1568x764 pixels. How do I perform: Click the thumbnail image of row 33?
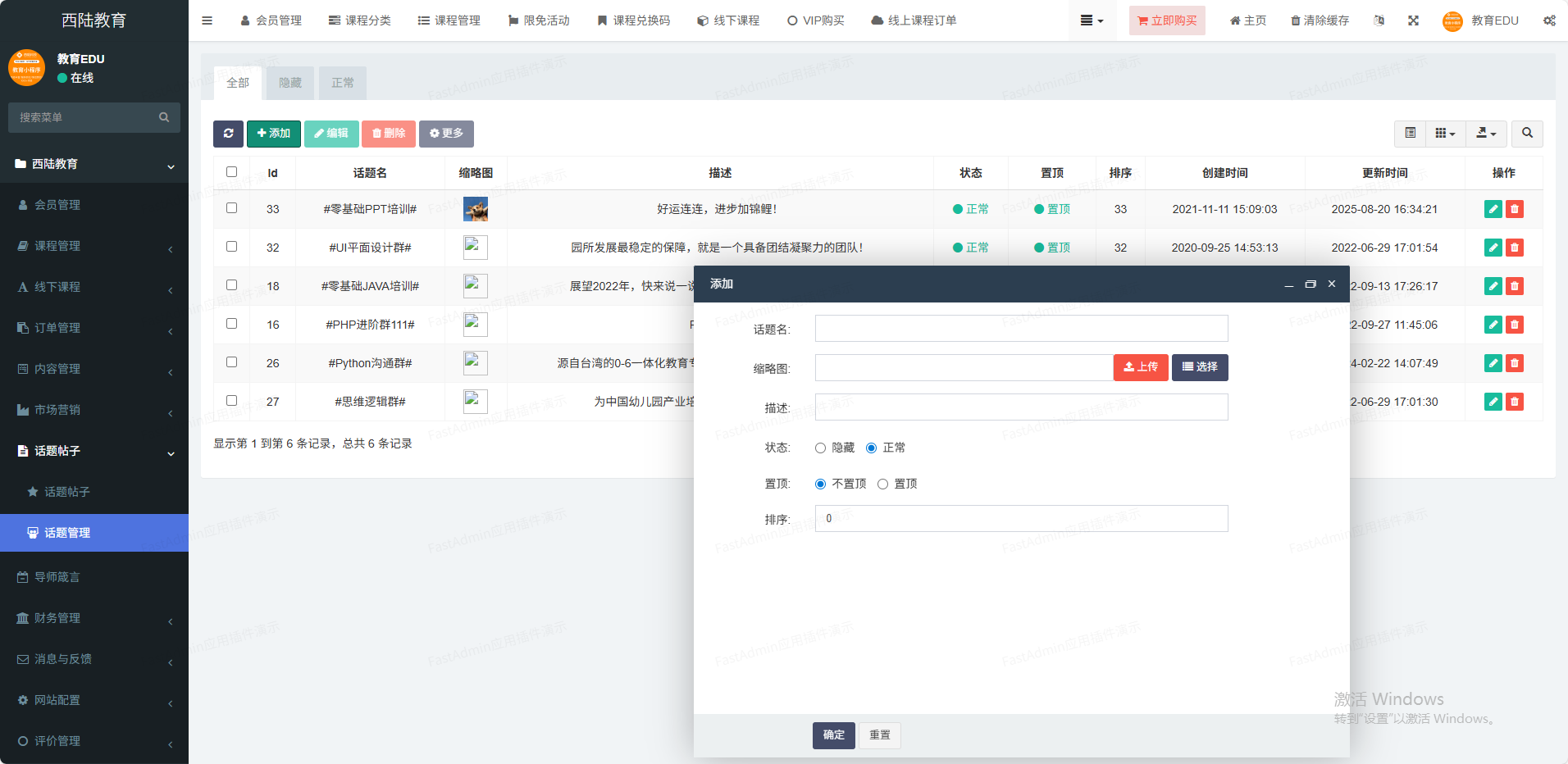tap(476, 209)
